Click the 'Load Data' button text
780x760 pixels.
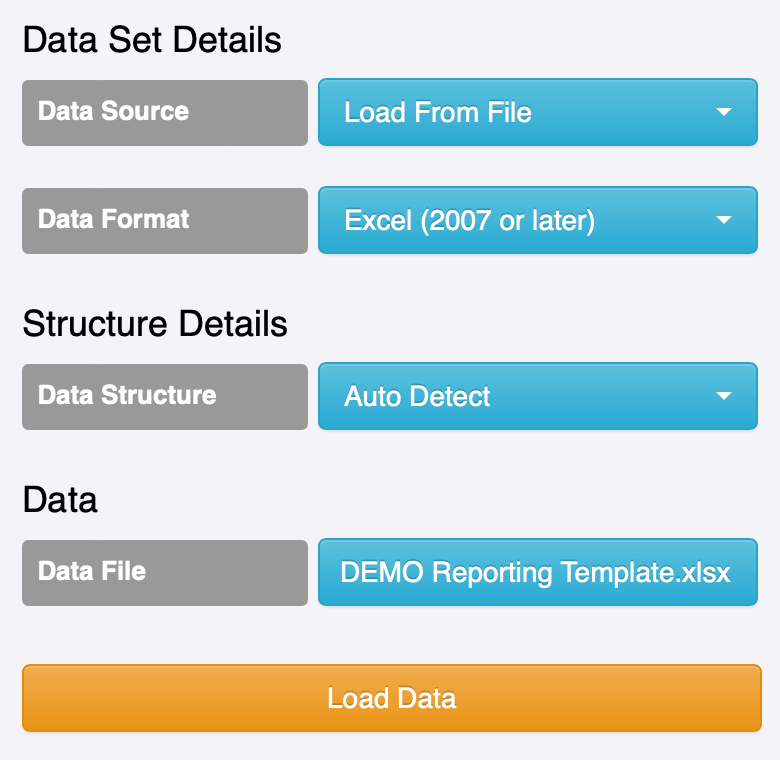(x=391, y=698)
